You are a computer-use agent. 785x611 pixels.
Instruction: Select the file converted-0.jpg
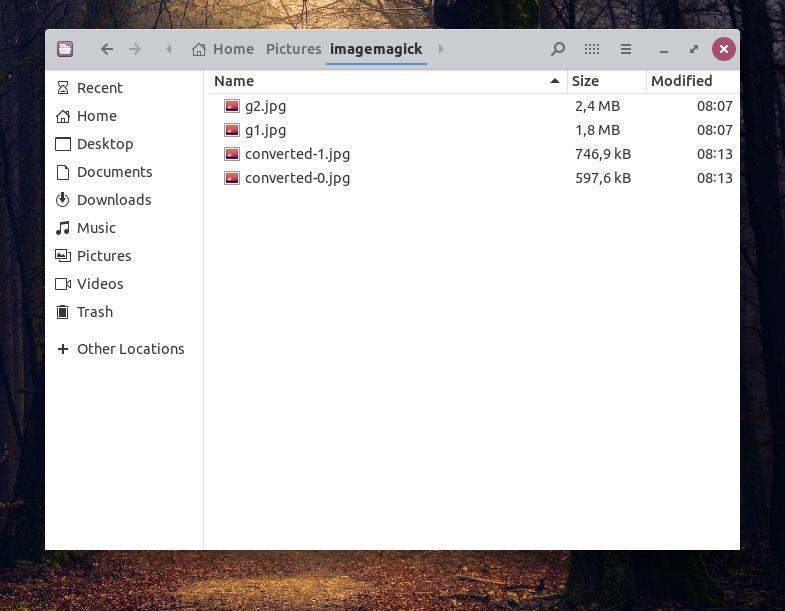pos(297,178)
